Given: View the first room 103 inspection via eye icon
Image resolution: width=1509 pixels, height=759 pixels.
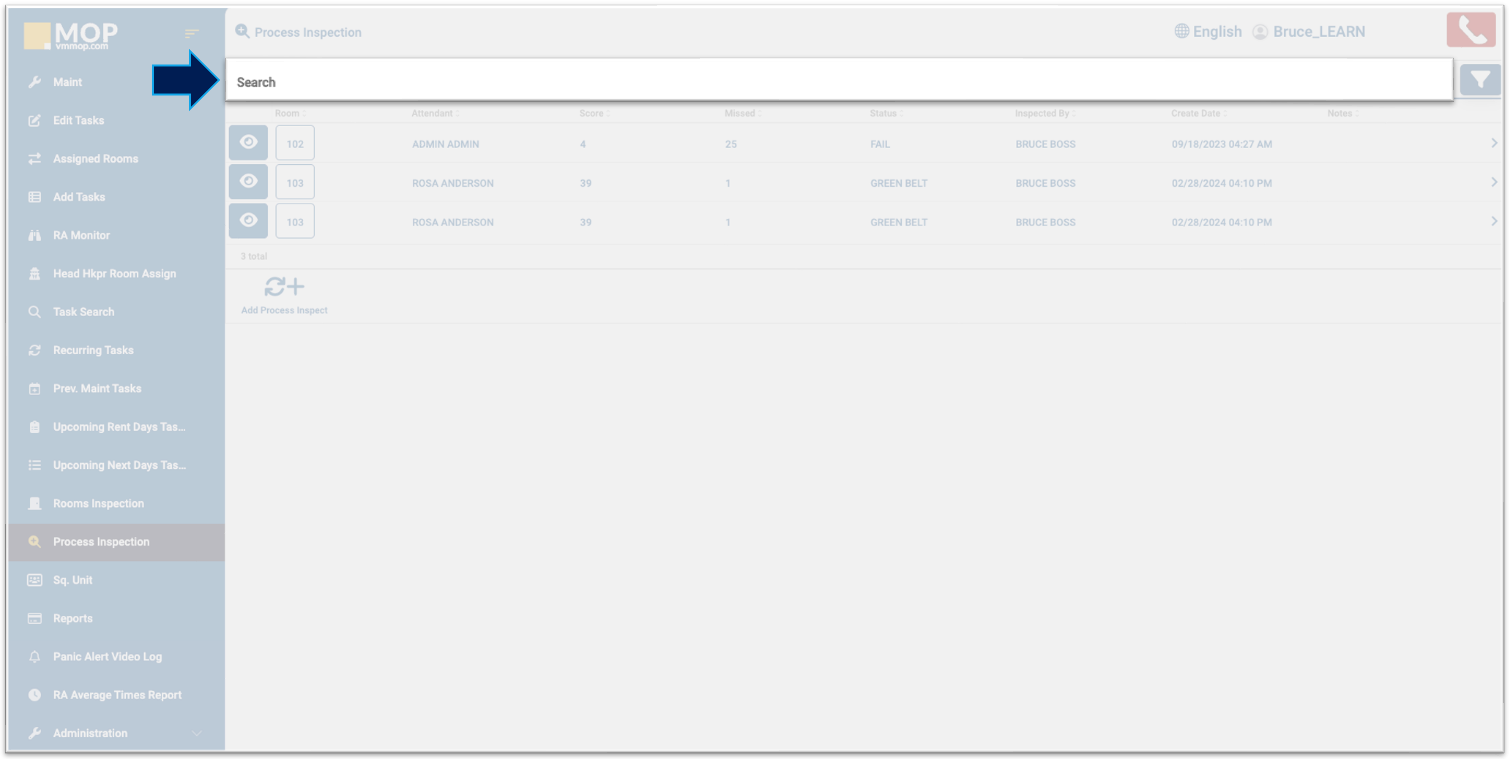Looking at the screenshot, I should (249, 182).
